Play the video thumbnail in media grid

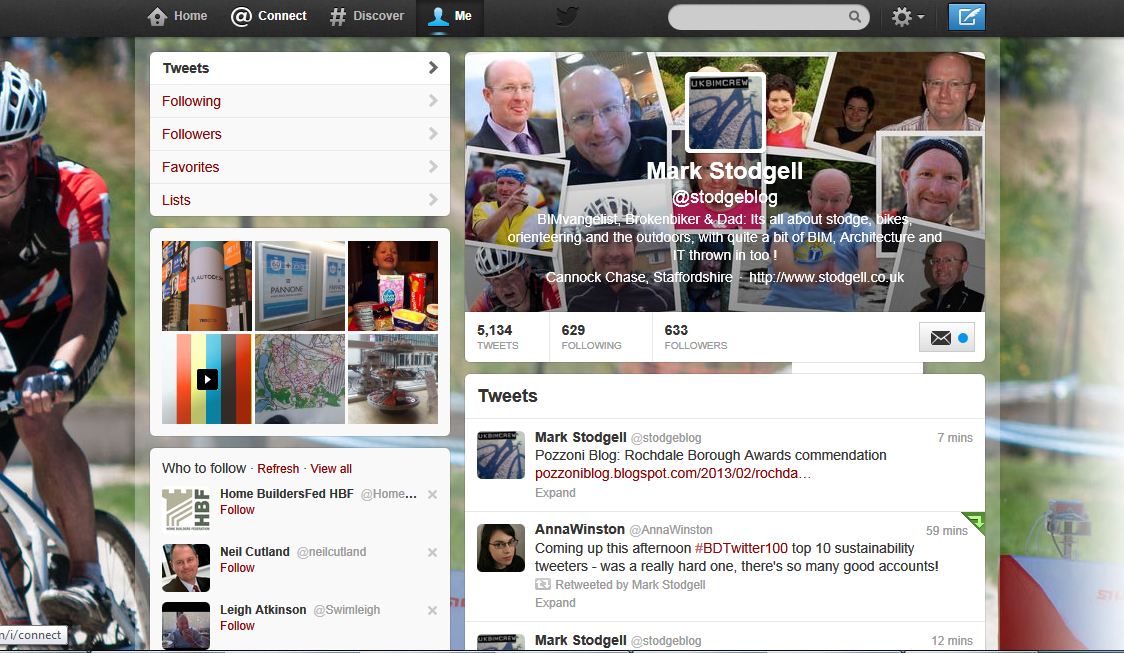206,379
